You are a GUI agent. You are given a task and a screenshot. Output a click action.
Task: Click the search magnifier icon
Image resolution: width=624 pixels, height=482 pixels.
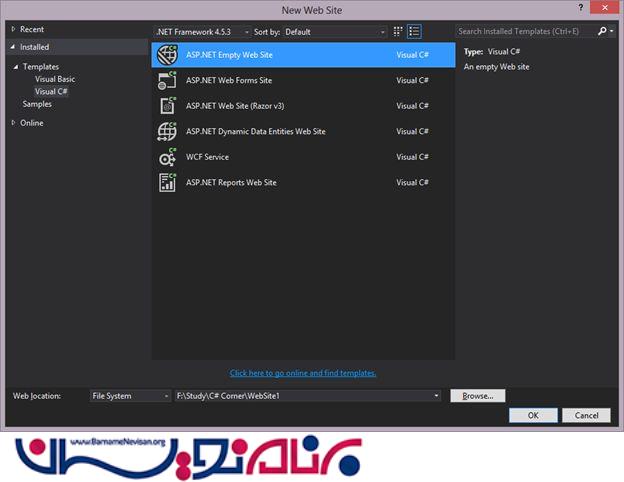click(602, 31)
